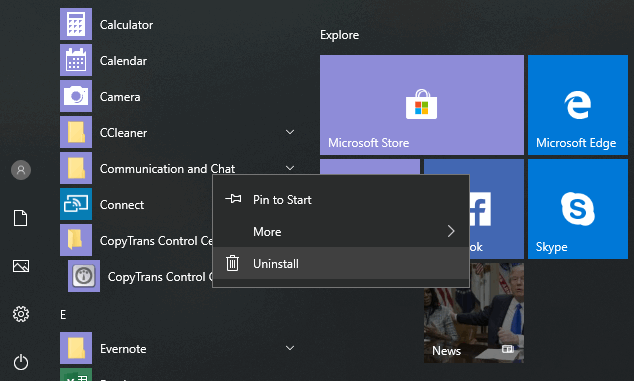Click the E letter section header

click(63, 315)
